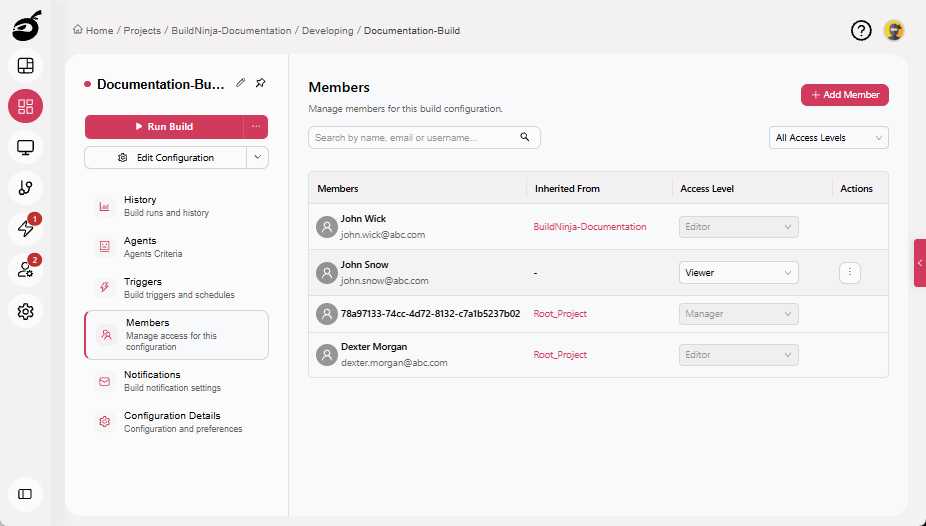Follow John Wick's BuildNinja-Documentation inherited link

[x=589, y=227]
